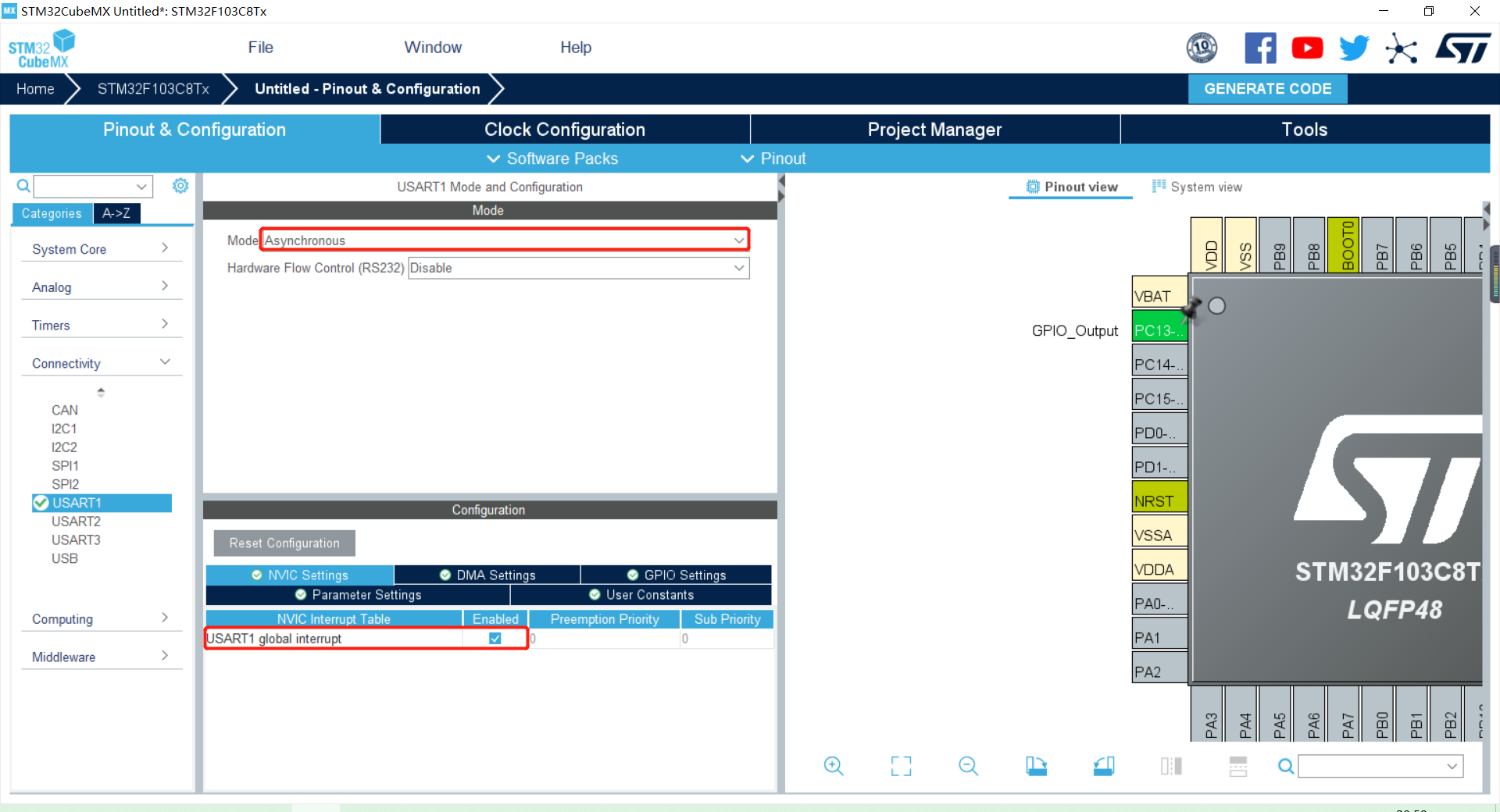1500x812 pixels.
Task: Click the zoom out magnifier icon
Action: (968, 766)
